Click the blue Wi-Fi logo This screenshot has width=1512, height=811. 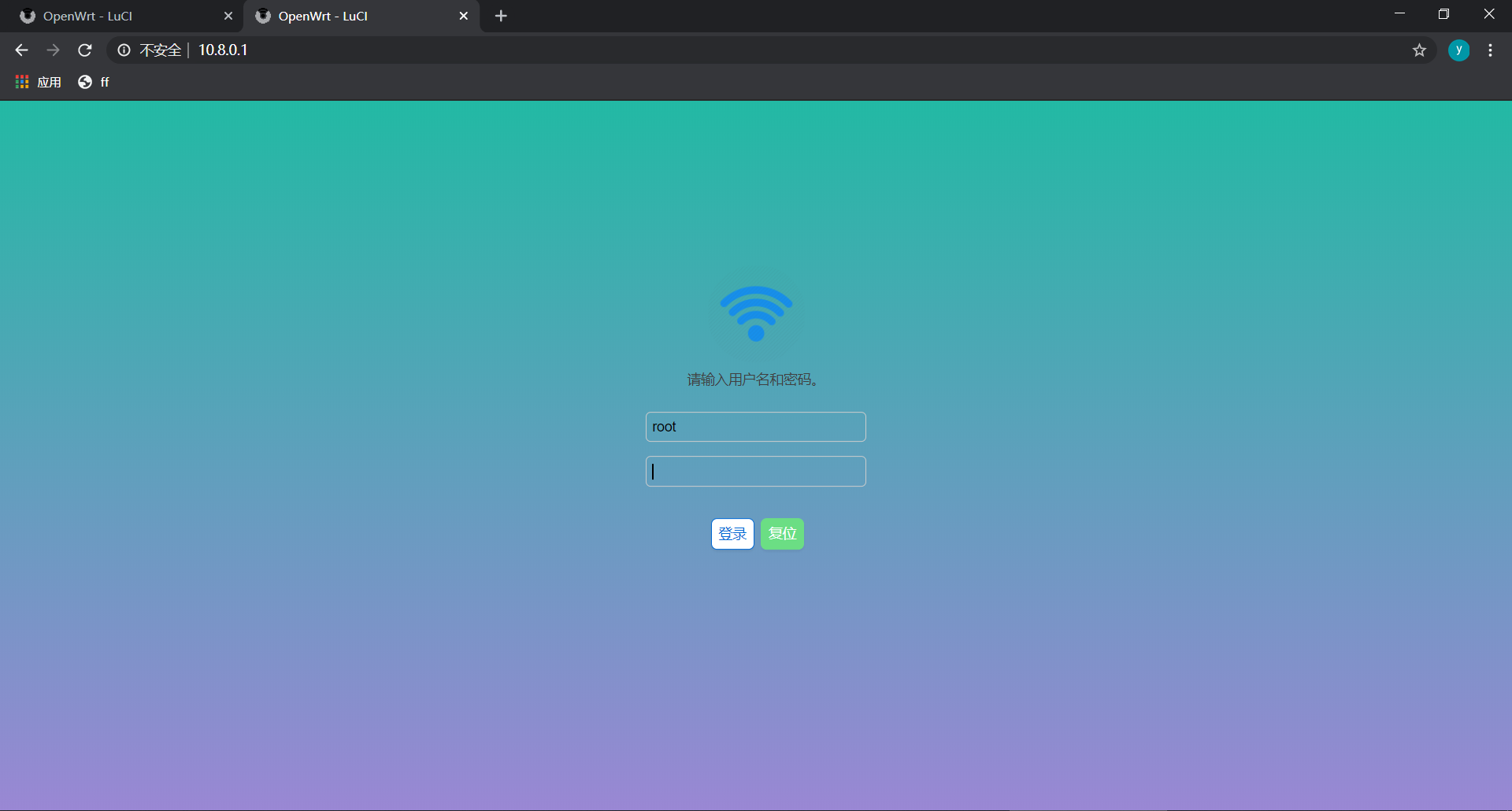[756, 313]
